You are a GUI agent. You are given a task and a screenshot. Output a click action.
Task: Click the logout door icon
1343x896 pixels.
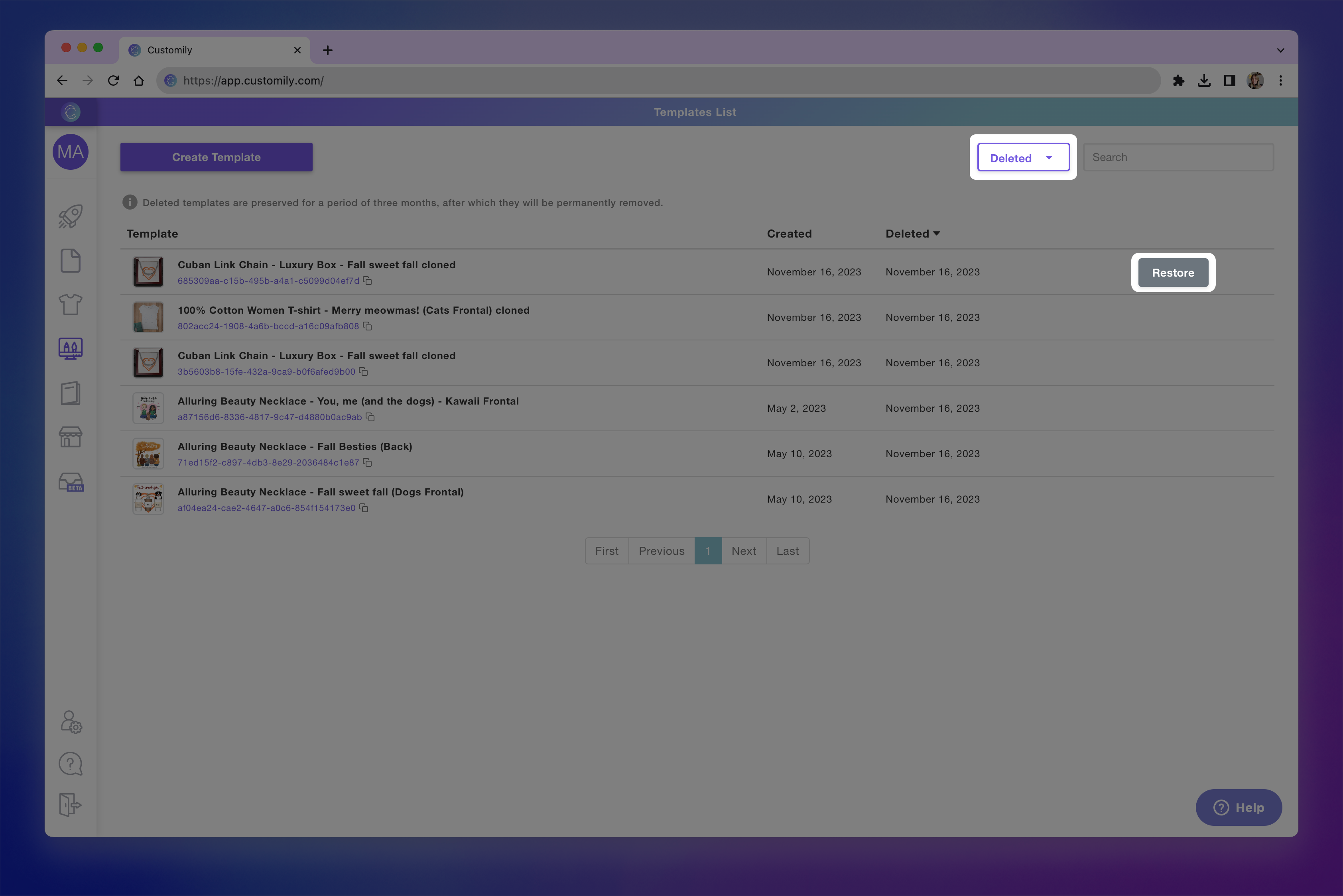pyautogui.click(x=70, y=805)
